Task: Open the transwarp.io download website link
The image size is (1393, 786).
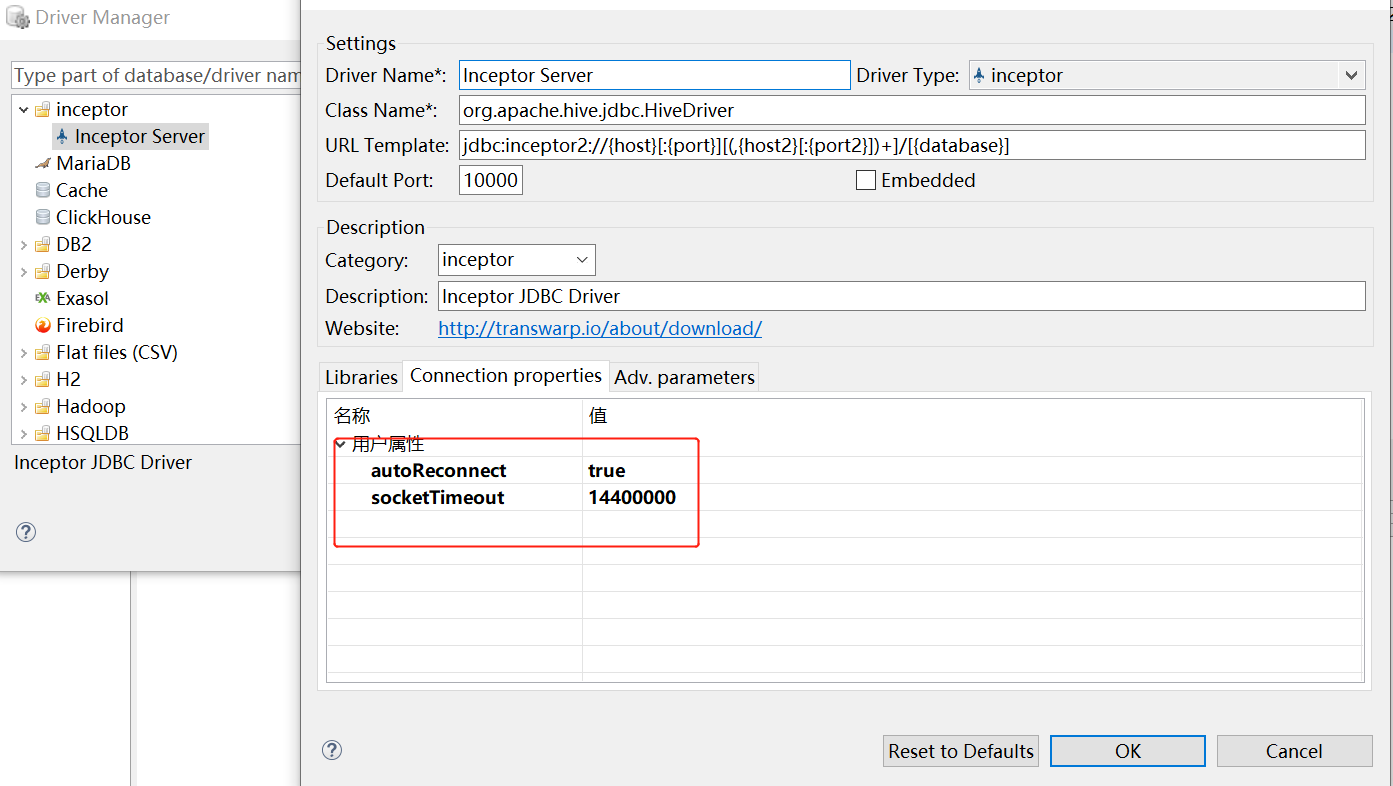Action: pyautogui.click(x=600, y=329)
